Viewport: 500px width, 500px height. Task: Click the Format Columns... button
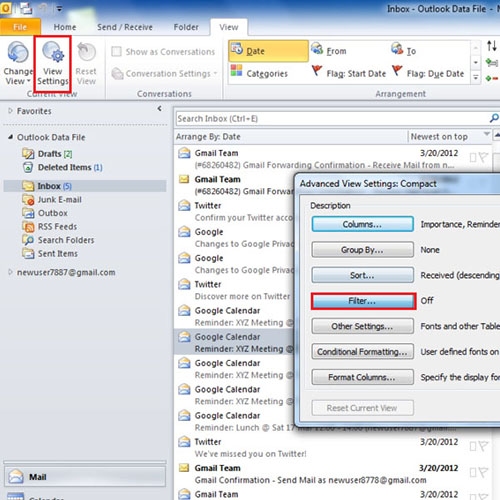click(363, 377)
